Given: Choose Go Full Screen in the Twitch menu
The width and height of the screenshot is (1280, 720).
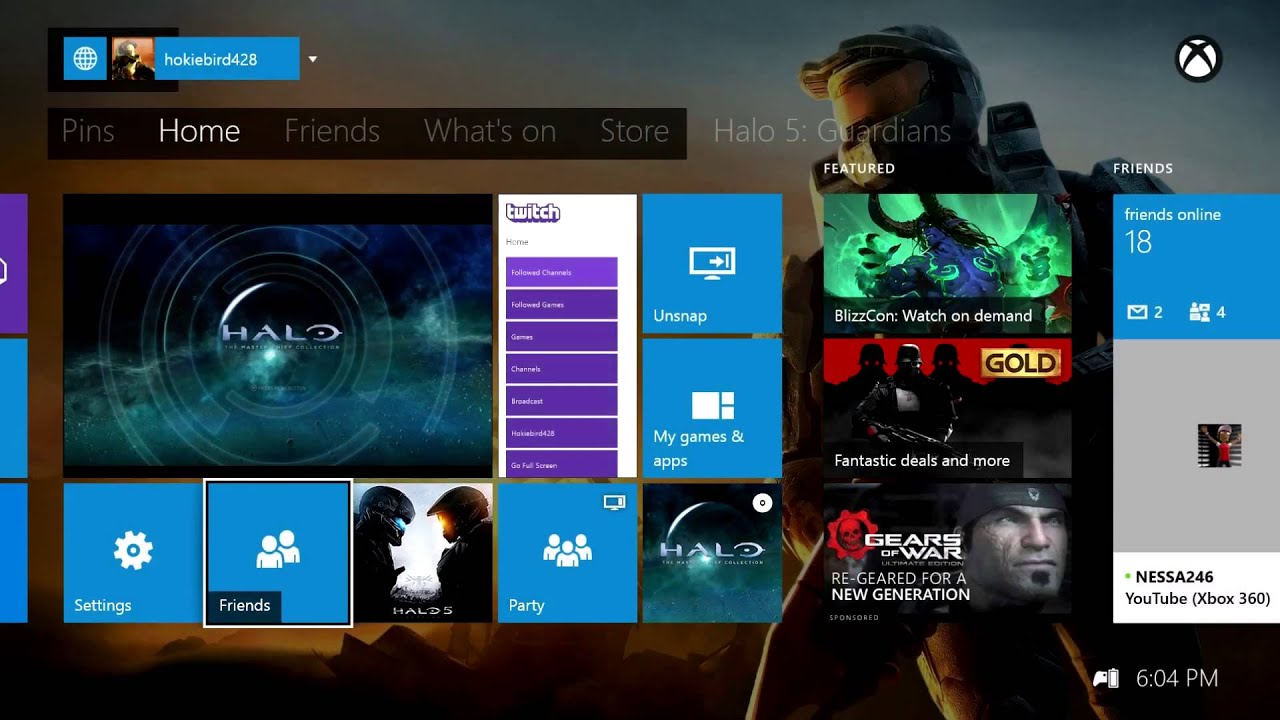Looking at the screenshot, I should coord(561,464).
